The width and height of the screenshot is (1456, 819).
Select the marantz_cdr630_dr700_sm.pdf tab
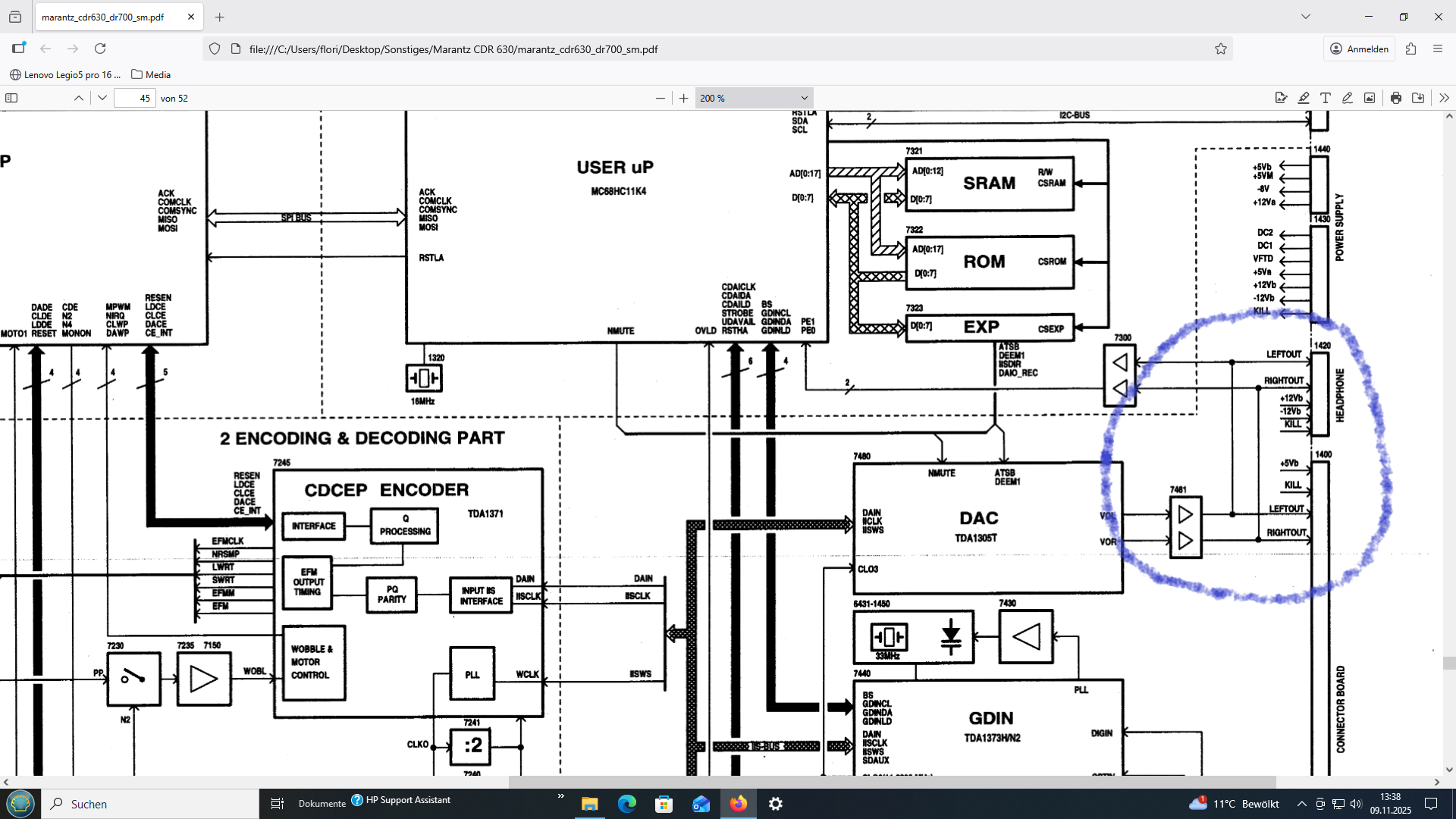[103, 17]
